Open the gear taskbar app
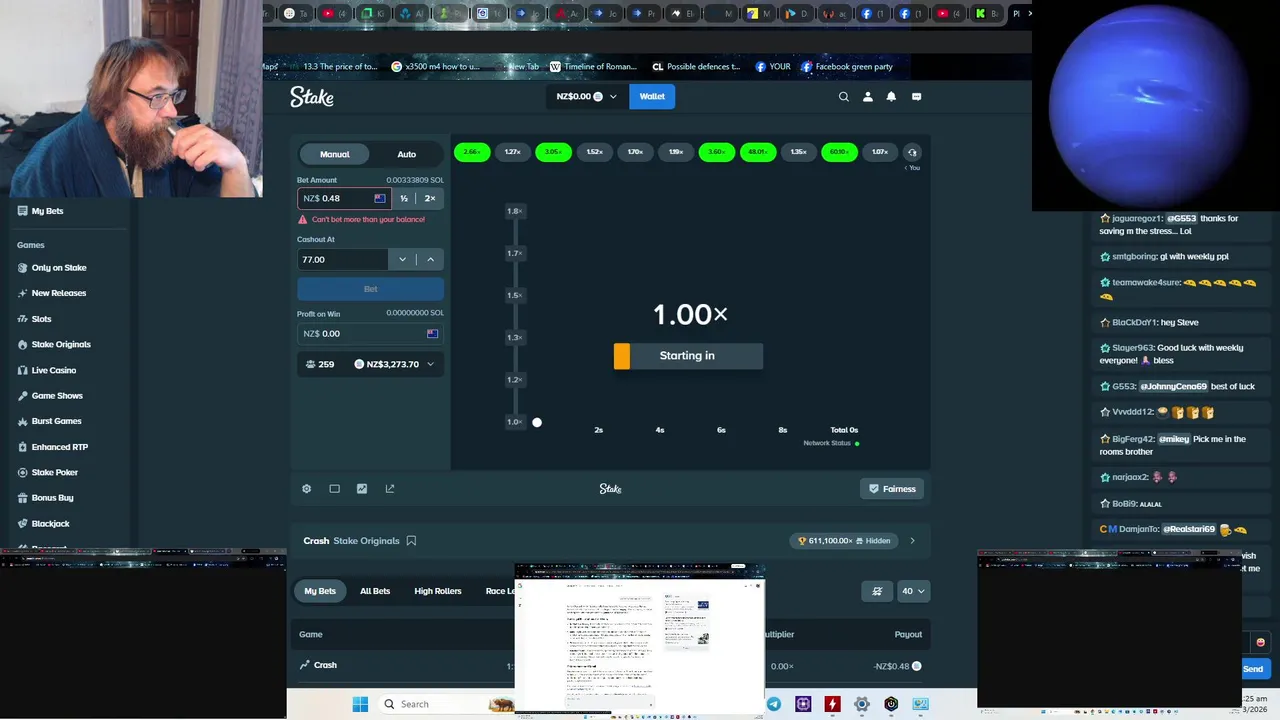The image size is (1280, 720). click(861, 704)
